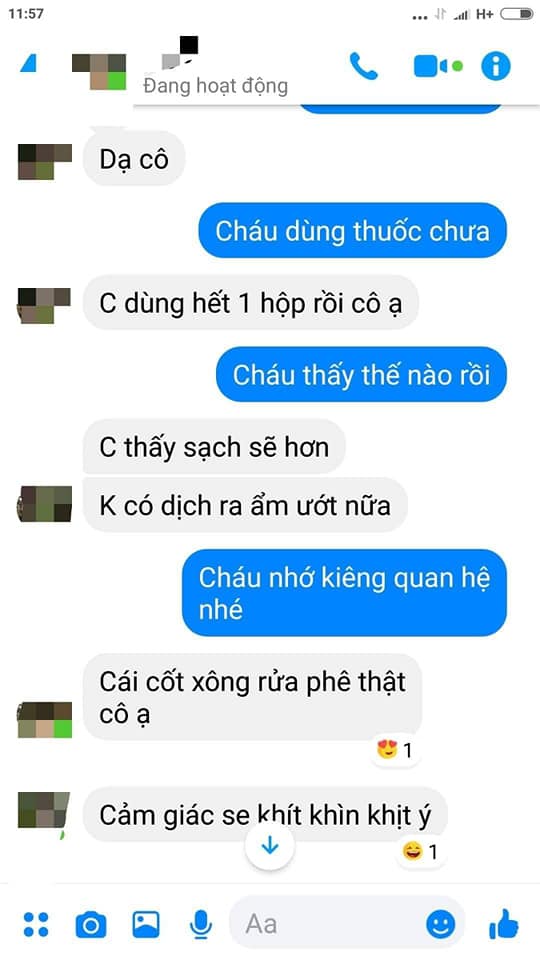The height and width of the screenshot is (960, 540).
Task: Tap the blue back arrow
Action: [x=29, y=64]
